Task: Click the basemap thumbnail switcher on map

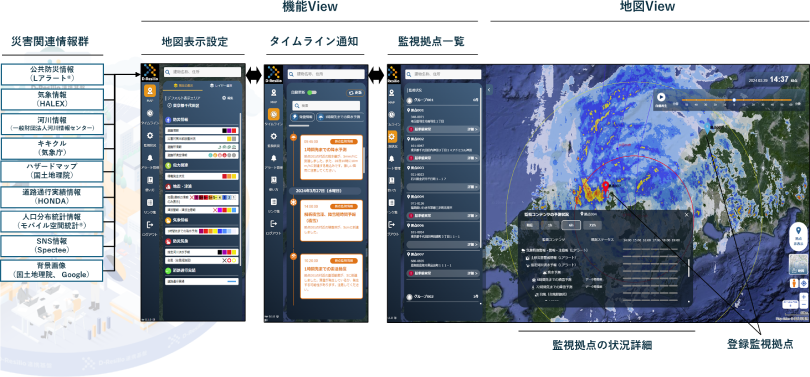Action: pos(798,264)
